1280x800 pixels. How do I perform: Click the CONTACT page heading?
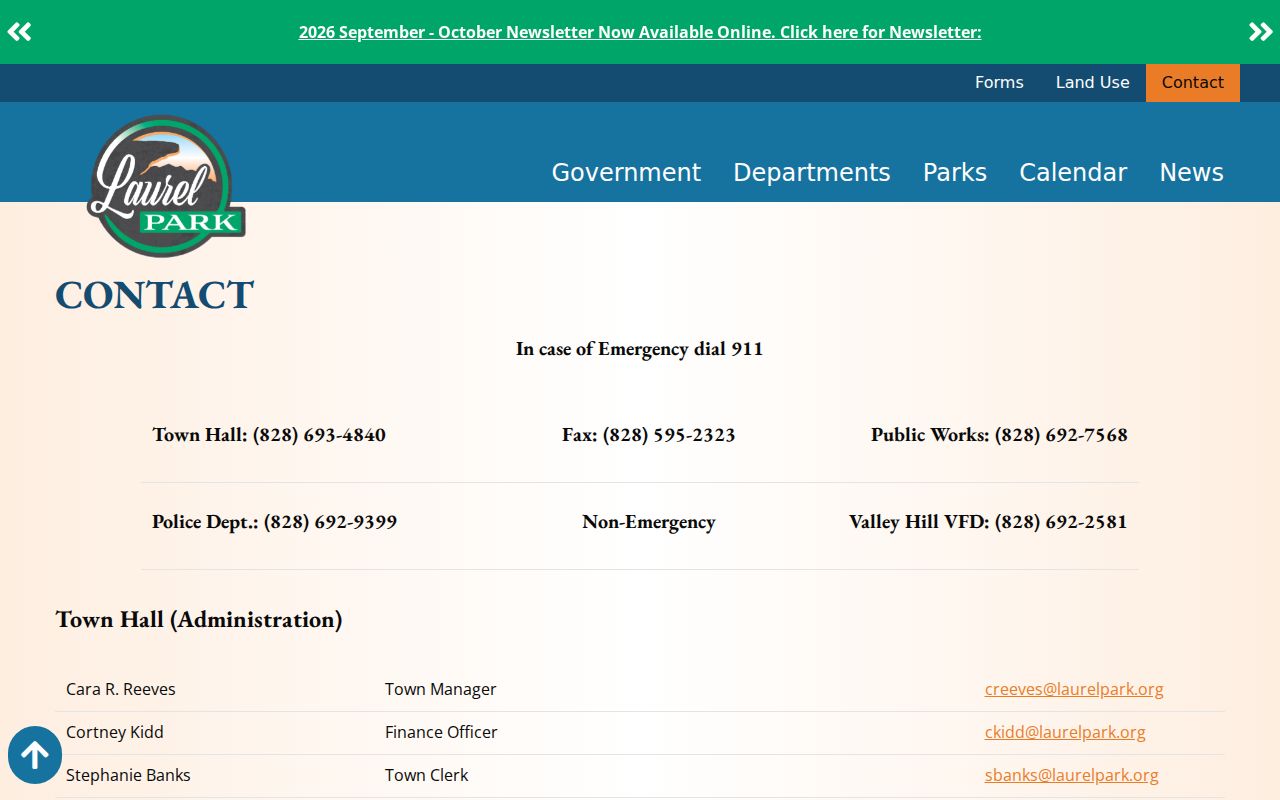(154, 295)
